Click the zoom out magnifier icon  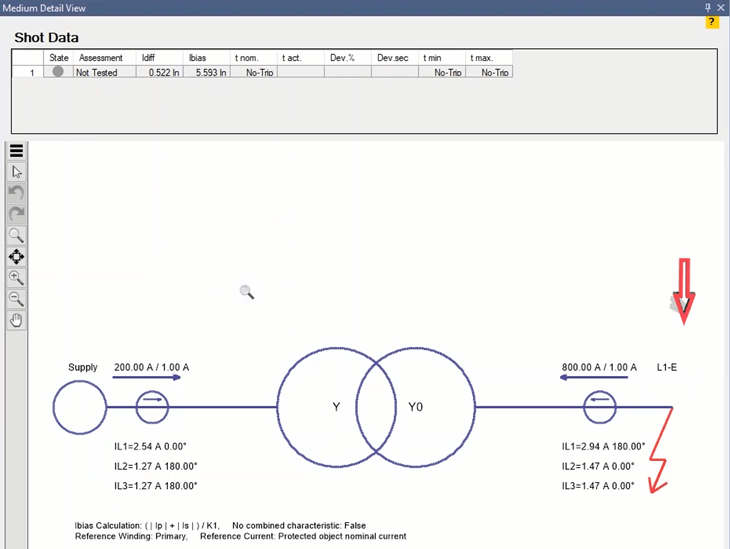[x=16, y=299]
